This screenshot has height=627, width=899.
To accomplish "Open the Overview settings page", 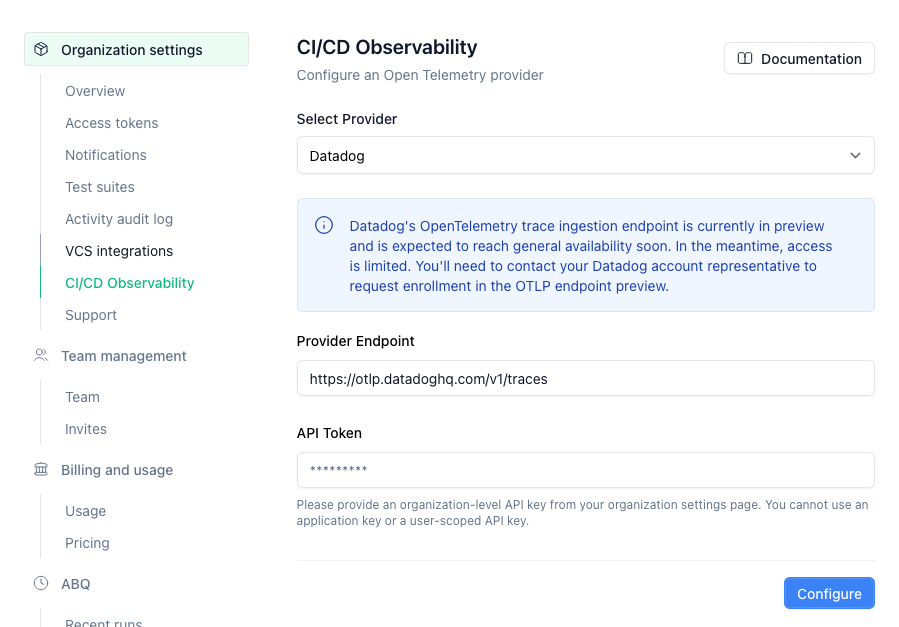I will pos(95,91).
